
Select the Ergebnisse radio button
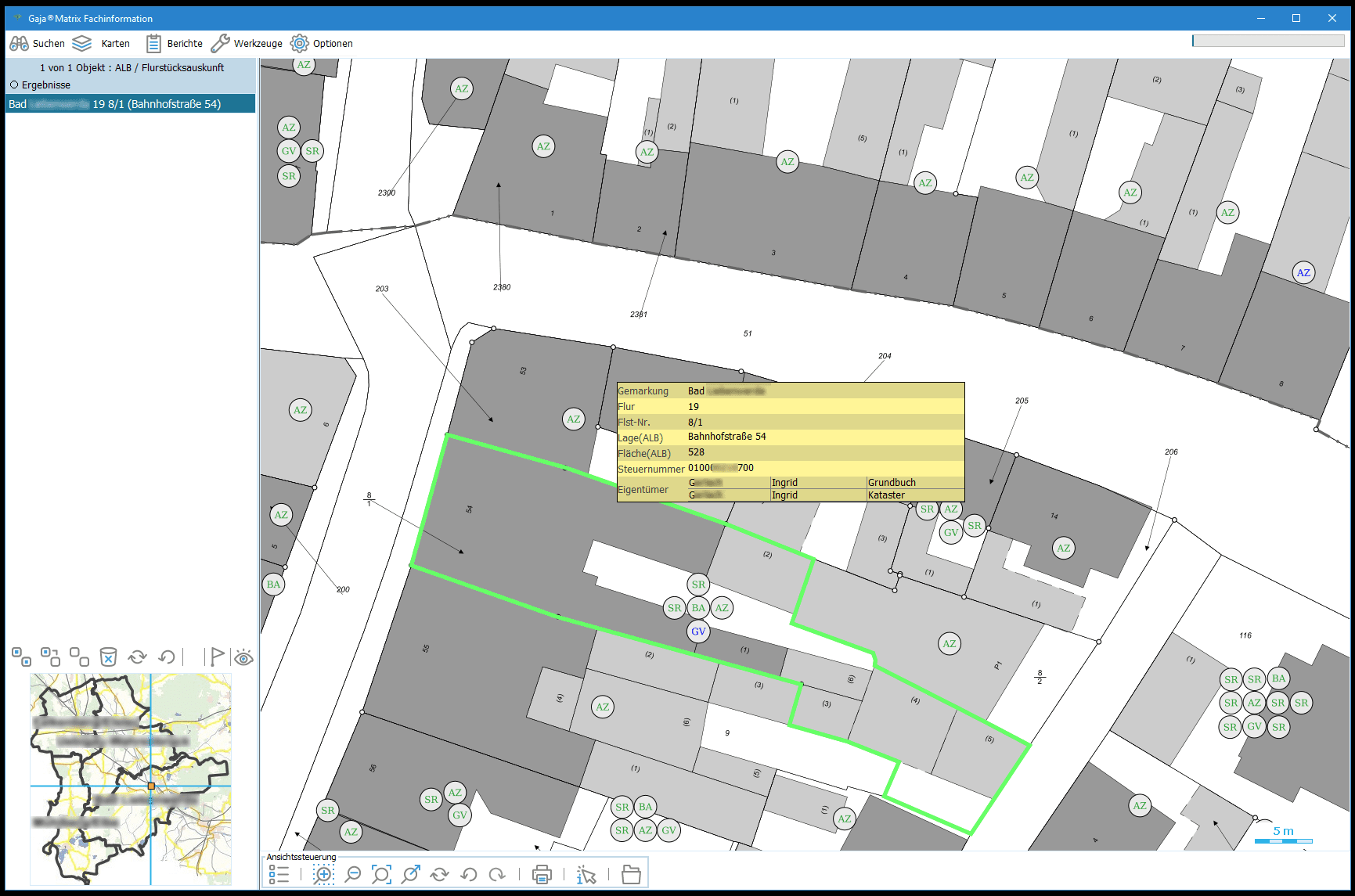[x=14, y=85]
